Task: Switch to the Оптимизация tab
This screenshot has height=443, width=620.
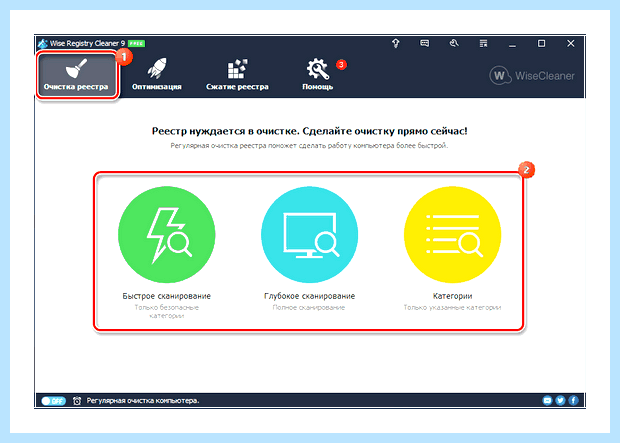Action: click(157, 75)
